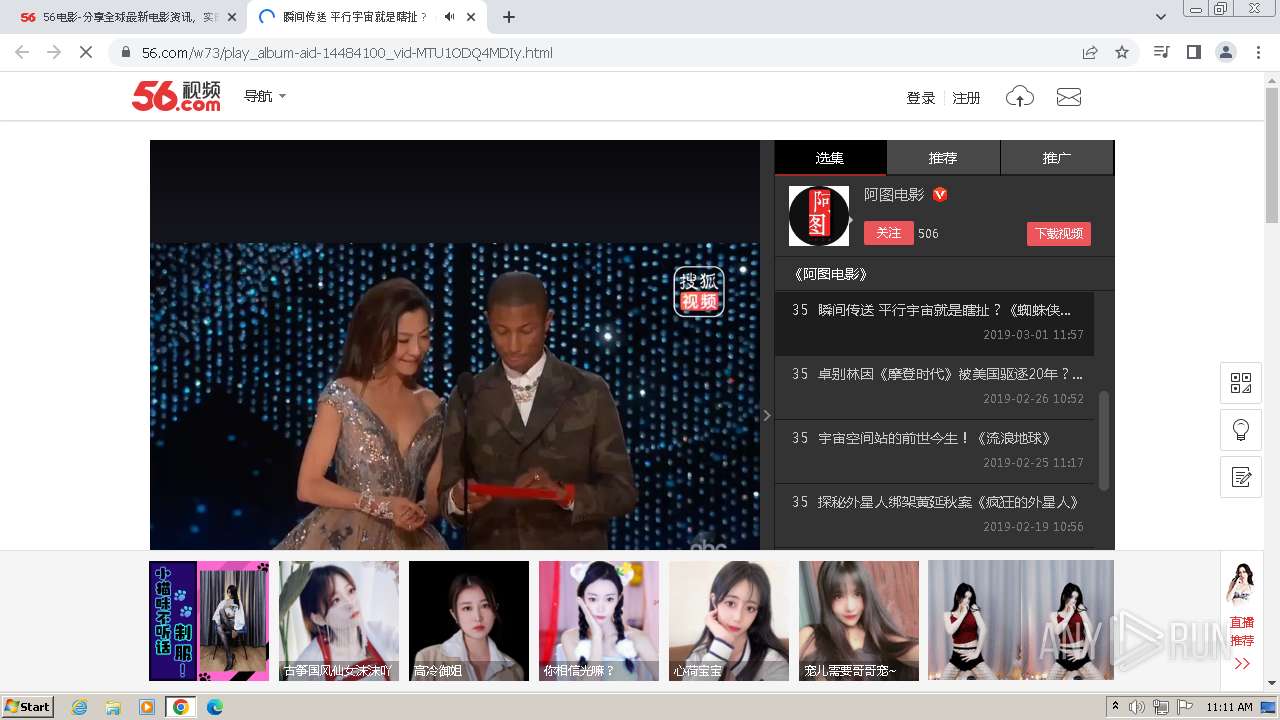Click the 关注 follow button
The height and width of the screenshot is (720, 1280).
click(x=889, y=233)
